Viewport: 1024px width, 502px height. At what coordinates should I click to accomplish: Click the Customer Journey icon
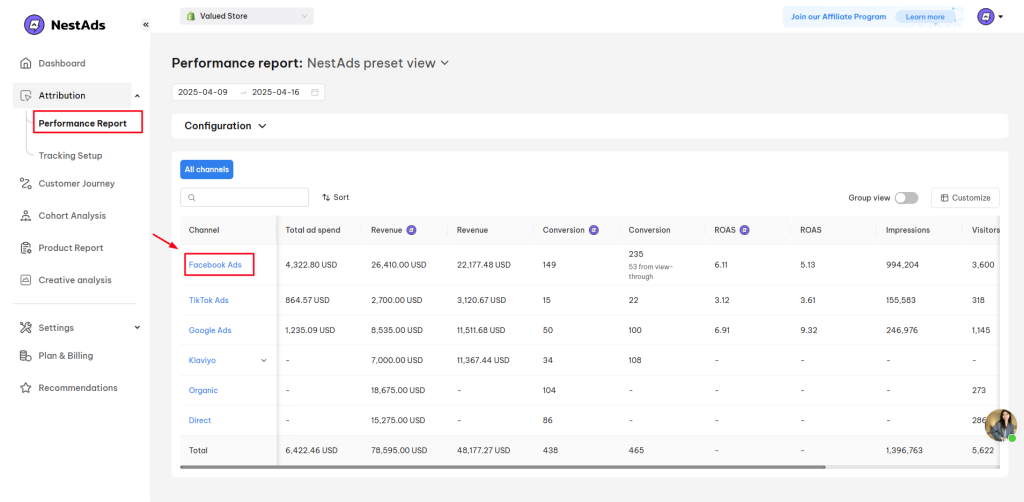(25, 183)
